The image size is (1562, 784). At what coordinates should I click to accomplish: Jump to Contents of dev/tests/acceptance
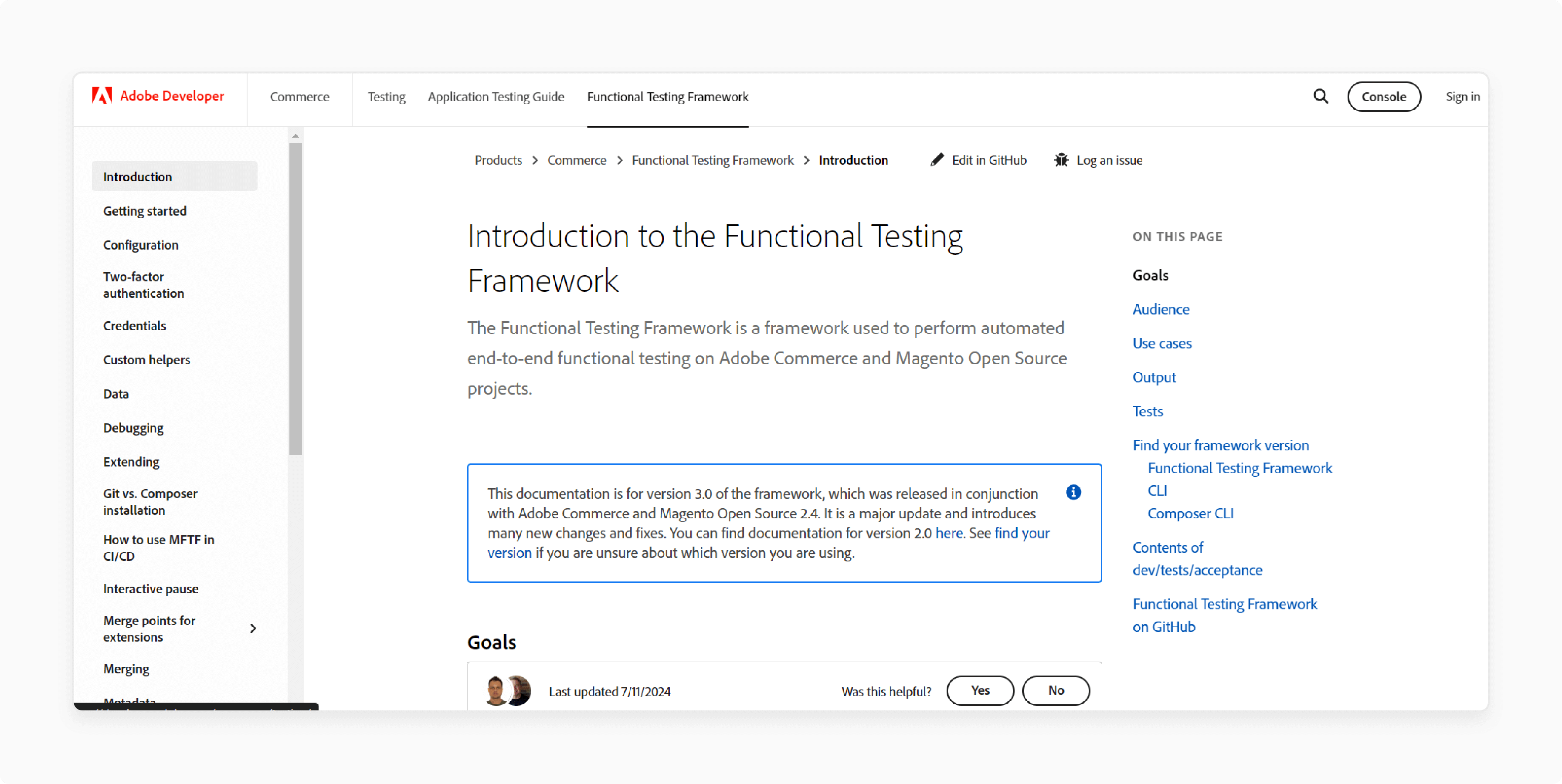pyautogui.click(x=1197, y=559)
